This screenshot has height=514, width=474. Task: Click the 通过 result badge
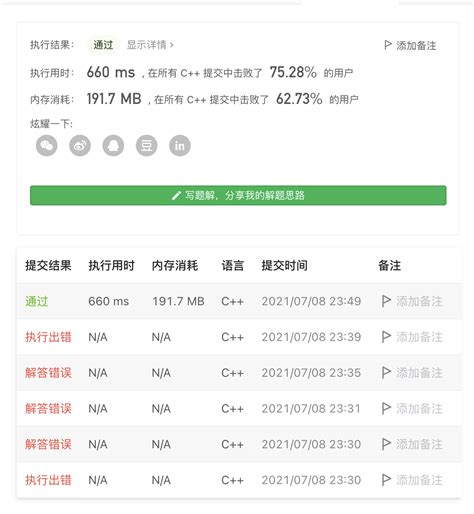[103, 45]
